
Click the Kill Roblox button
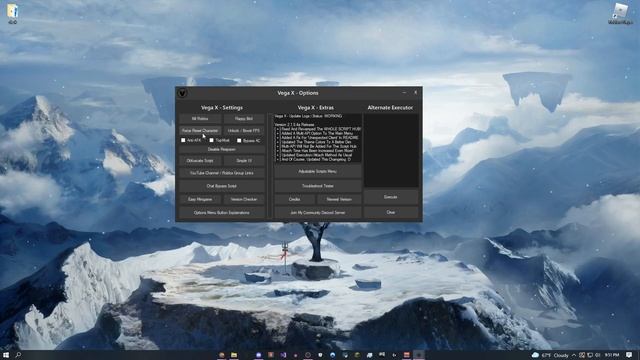[200, 119]
